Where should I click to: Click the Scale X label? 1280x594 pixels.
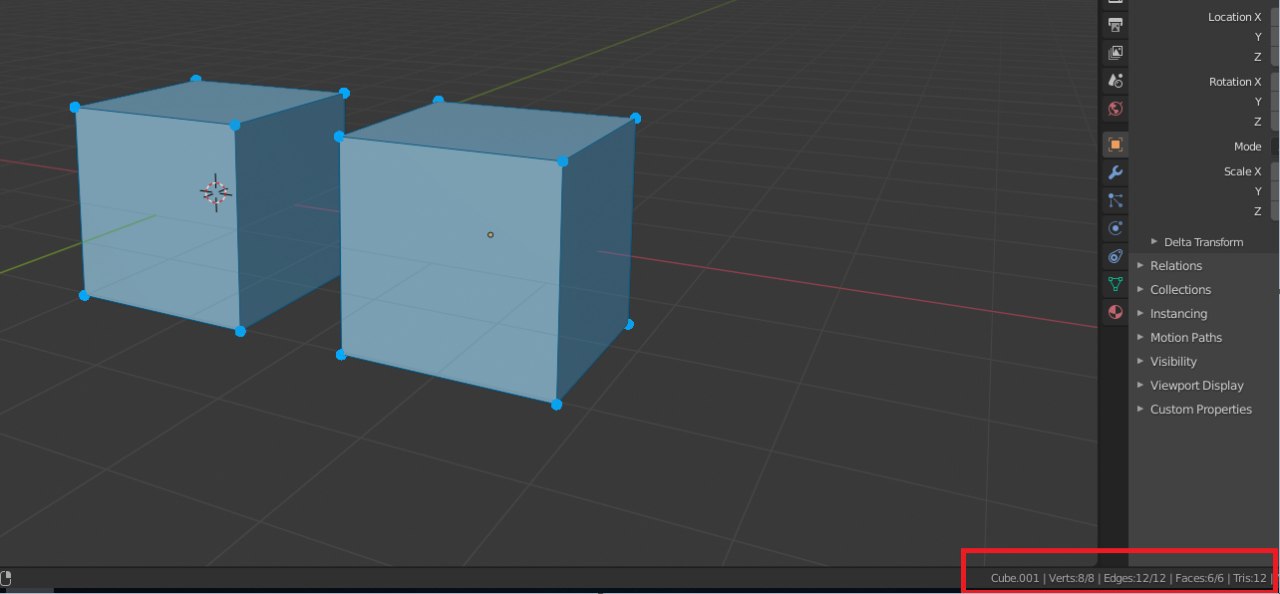coord(1243,172)
